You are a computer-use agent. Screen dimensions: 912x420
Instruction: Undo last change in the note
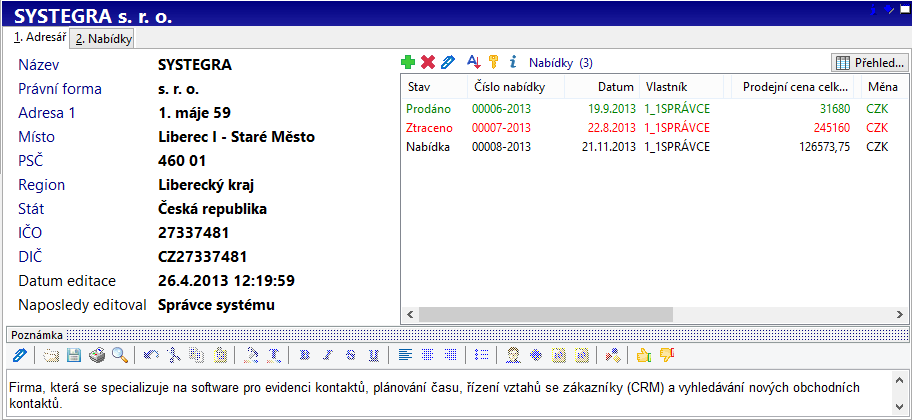tap(151, 355)
